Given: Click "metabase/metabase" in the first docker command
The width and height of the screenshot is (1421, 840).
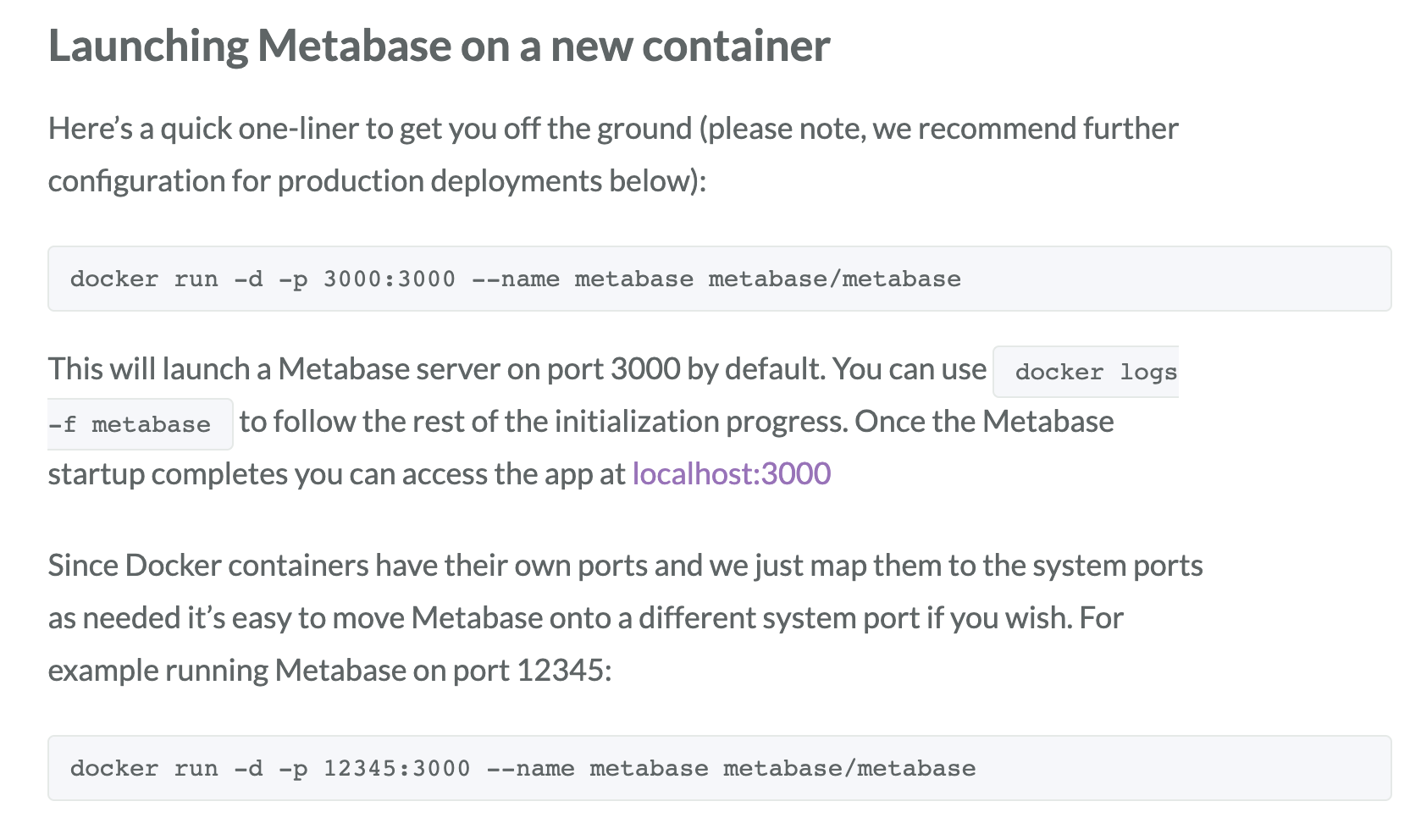Looking at the screenshot, I should pos(834,279).
